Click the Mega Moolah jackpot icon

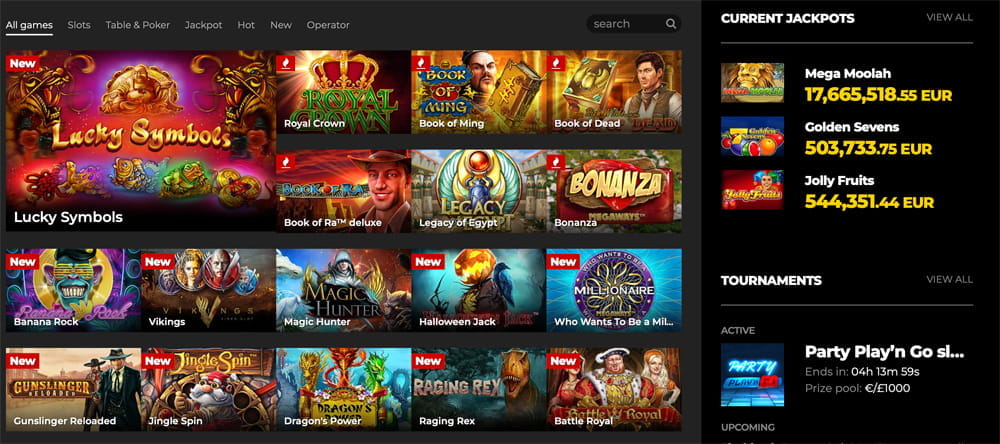[x=753, y=83]
